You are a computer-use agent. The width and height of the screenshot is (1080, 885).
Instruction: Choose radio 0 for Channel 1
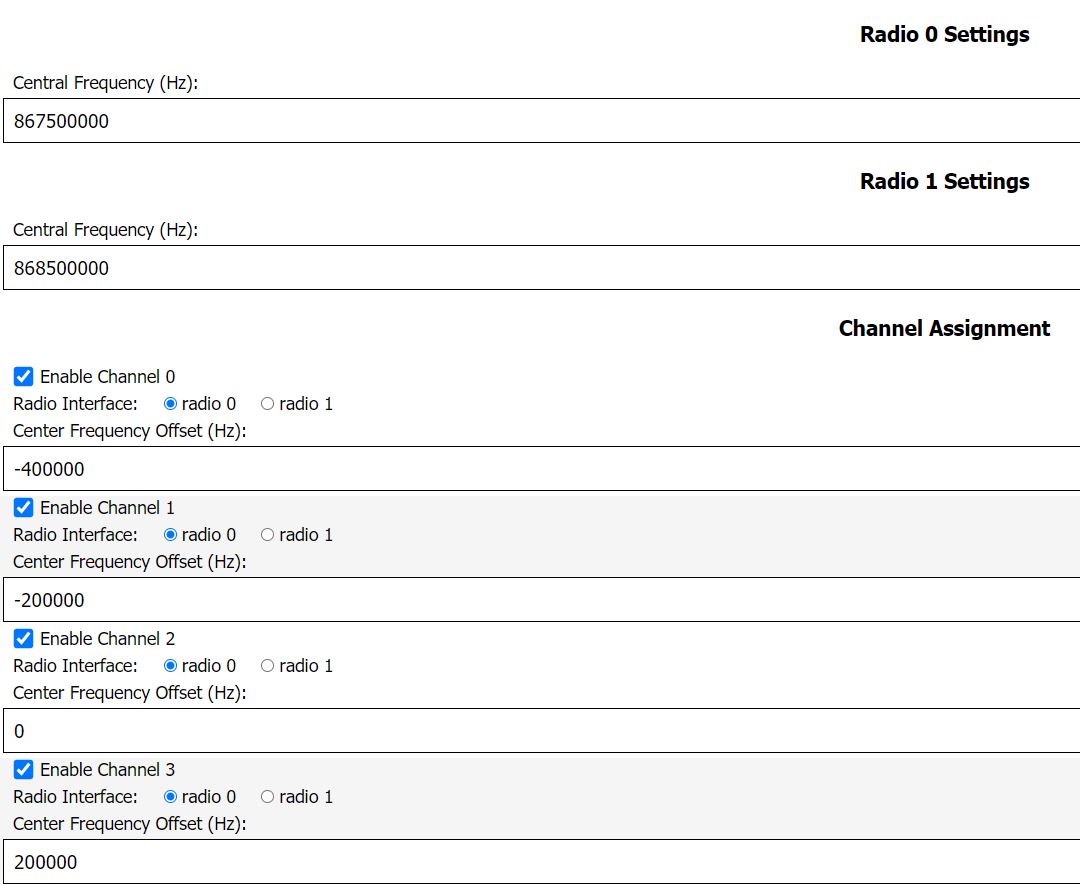click(170, 535)
